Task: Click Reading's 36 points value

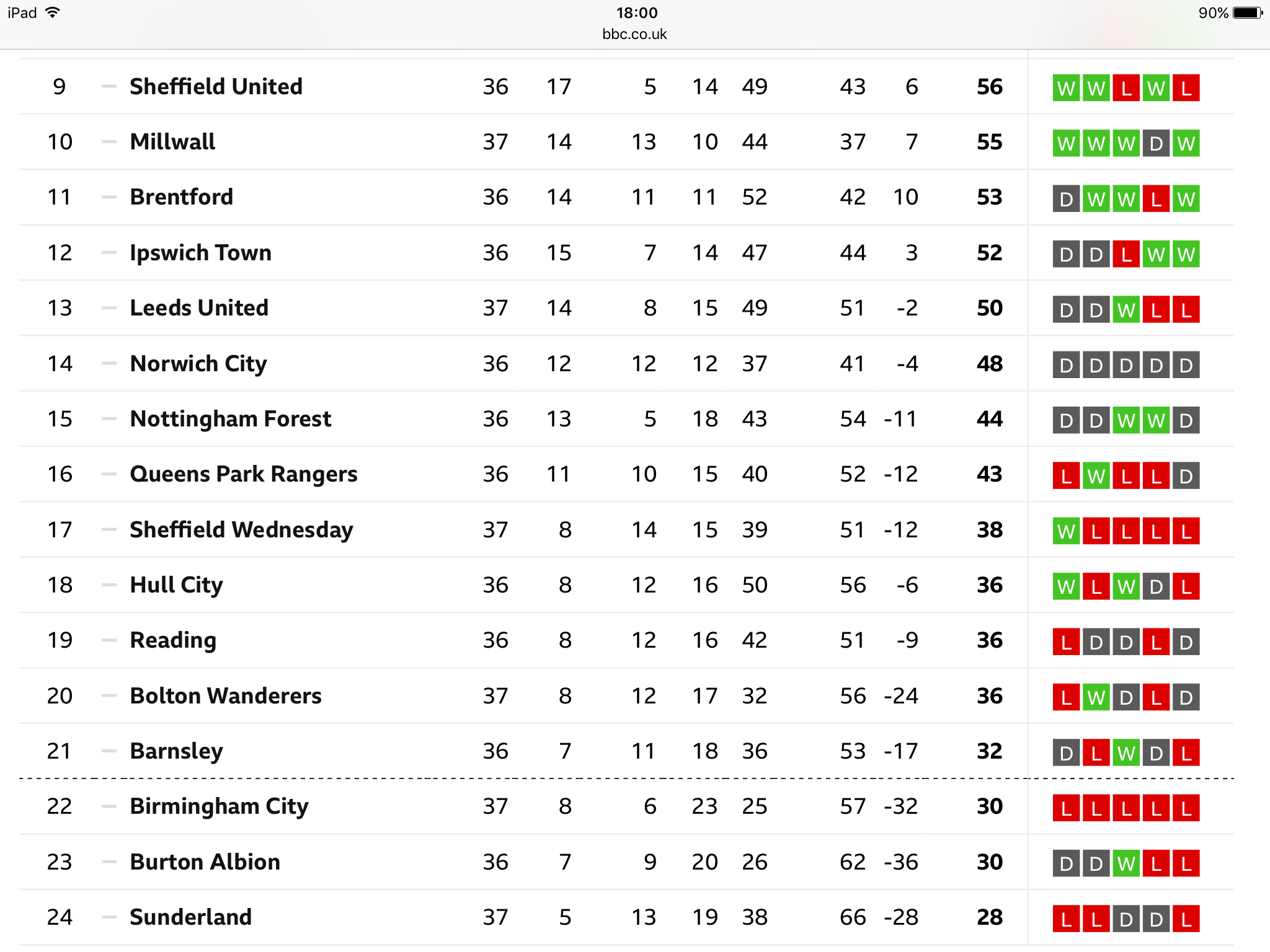Action: (x=989, y=640)
